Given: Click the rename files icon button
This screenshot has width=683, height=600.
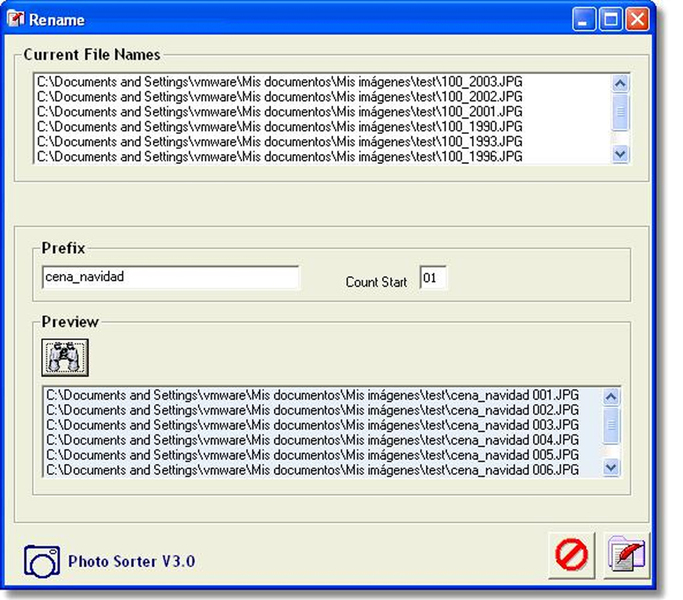Looking at the screenshot, I should 626,553.
